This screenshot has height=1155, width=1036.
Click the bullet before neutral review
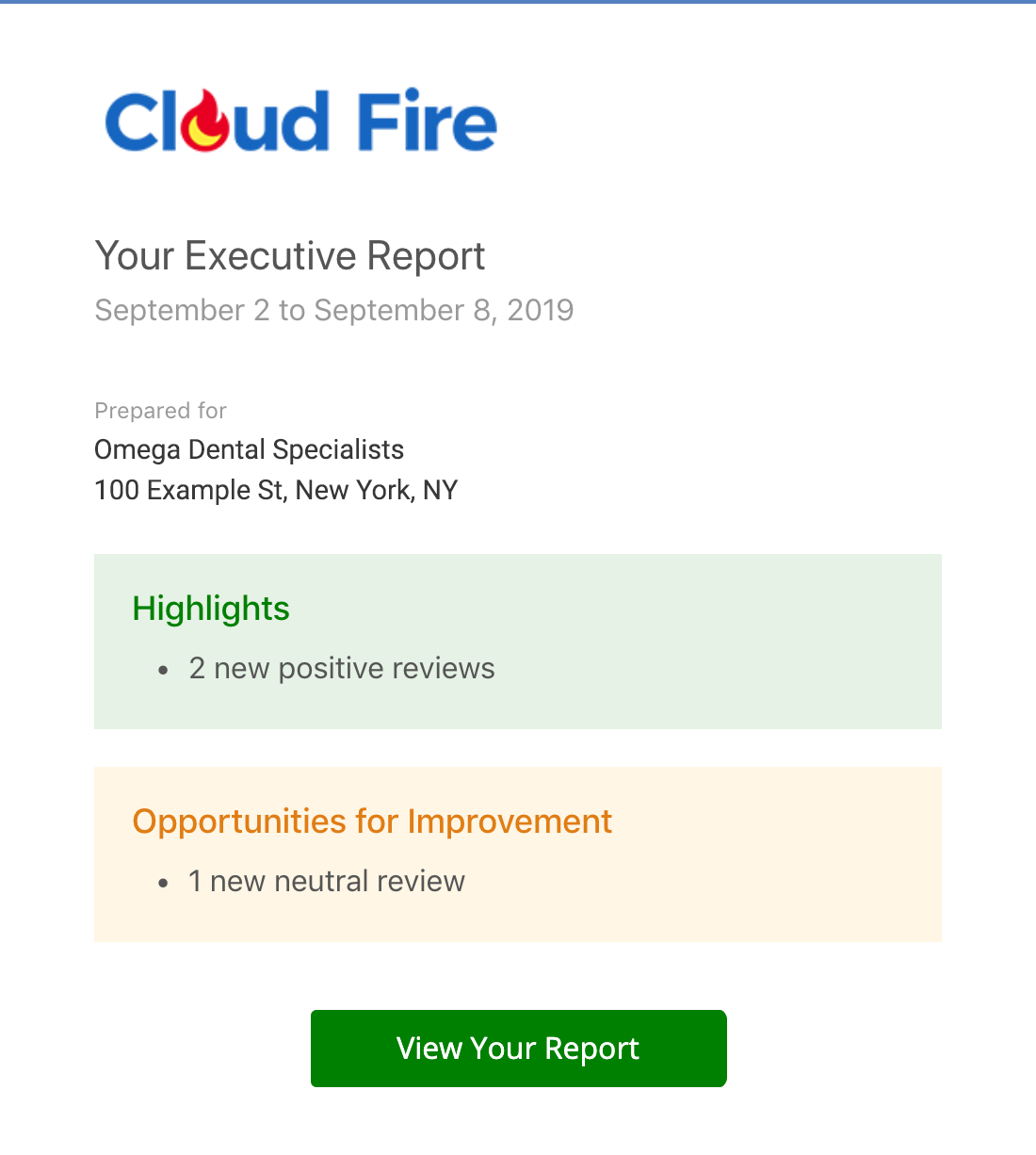pos(164,883)
